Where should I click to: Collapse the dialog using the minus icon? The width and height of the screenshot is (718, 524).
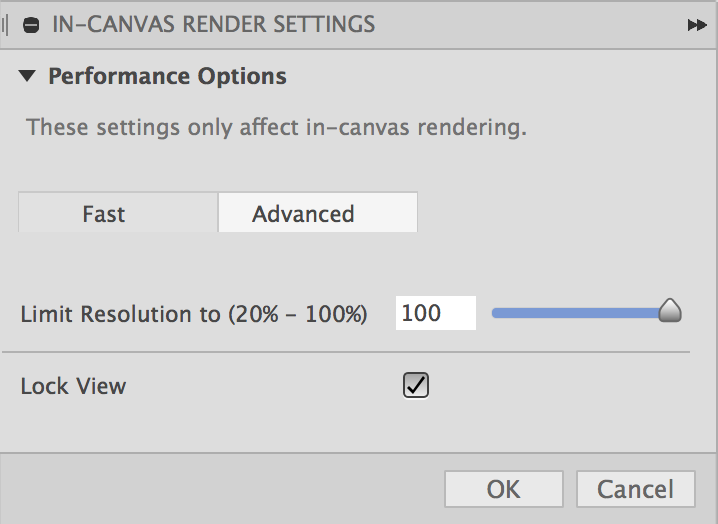coord(30,25)
